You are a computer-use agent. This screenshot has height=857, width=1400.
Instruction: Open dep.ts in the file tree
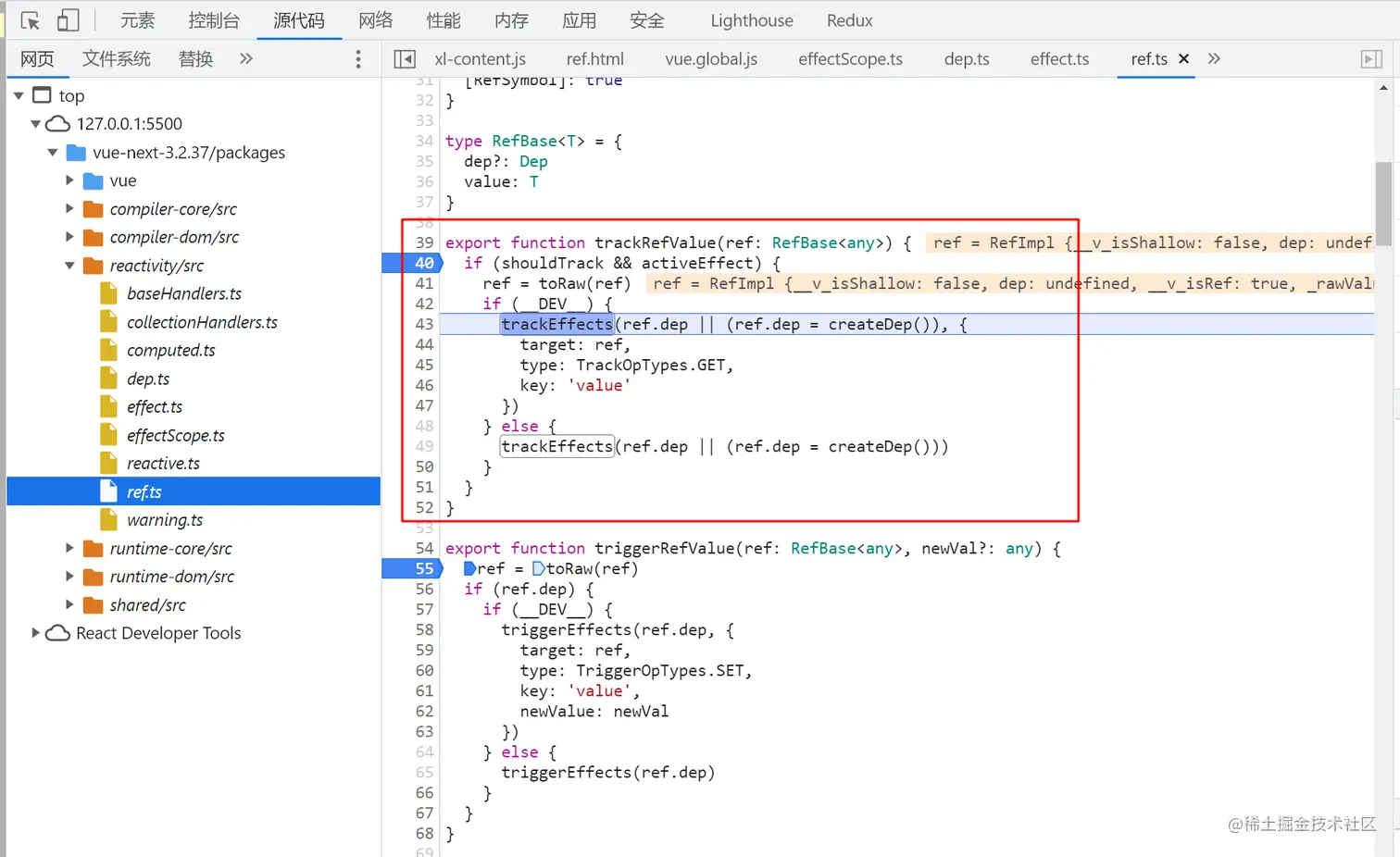(x=148, y=379)
